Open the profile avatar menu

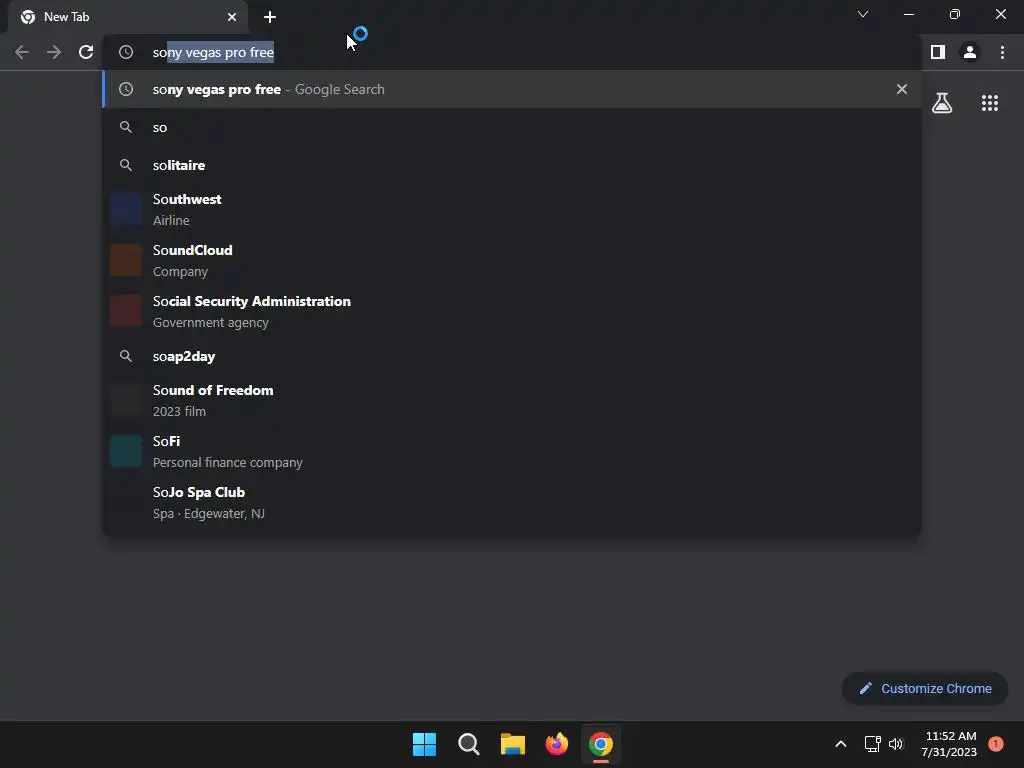[970, 52]
